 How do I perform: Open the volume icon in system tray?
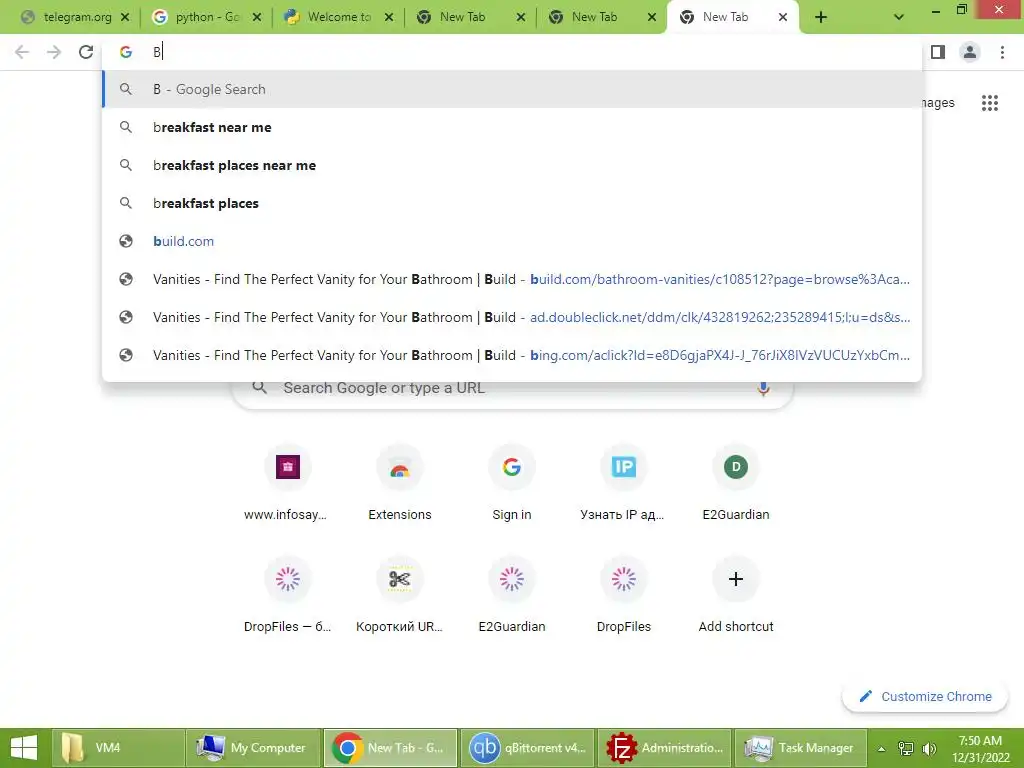929,748
